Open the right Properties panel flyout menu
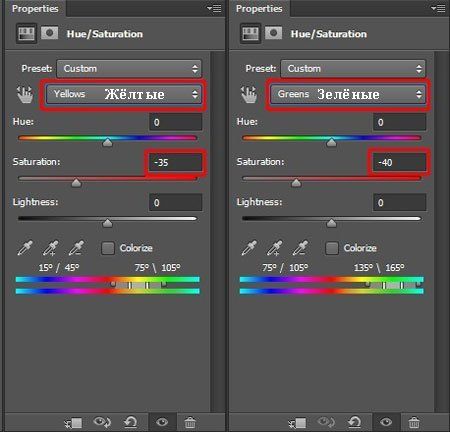This screenshot has height=432, width=450. 438,8
